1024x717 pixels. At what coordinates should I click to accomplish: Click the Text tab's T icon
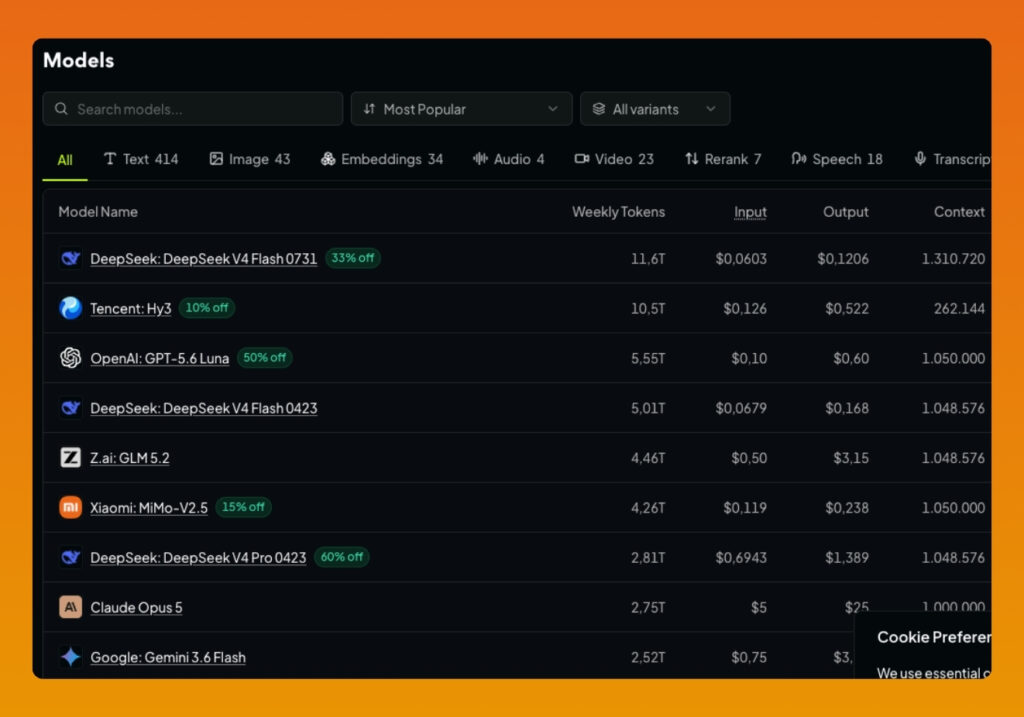pyautogui.click(x=110, y=159)
